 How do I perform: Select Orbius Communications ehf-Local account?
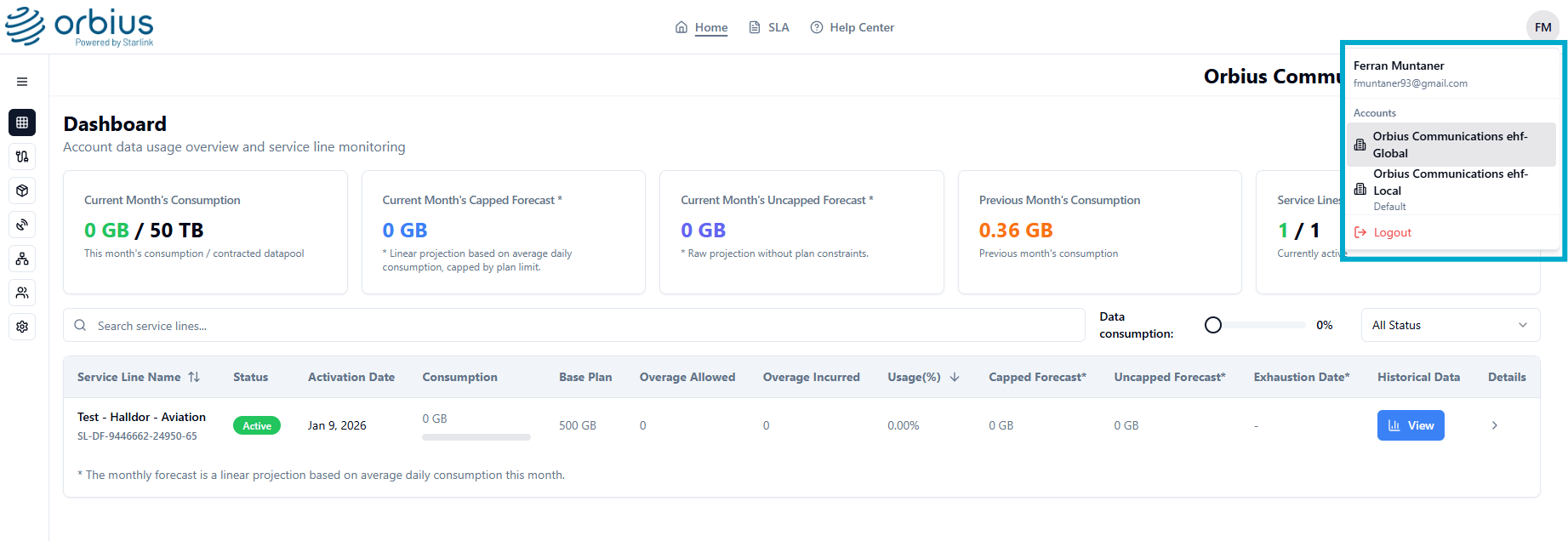[x=1450, y=182]
